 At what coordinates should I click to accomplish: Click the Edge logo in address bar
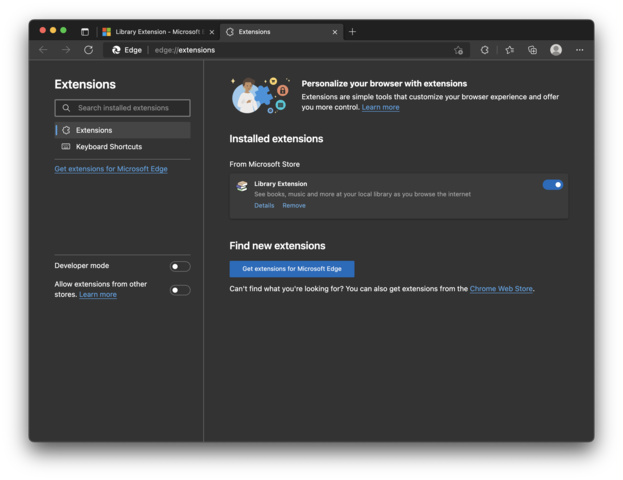116,50
